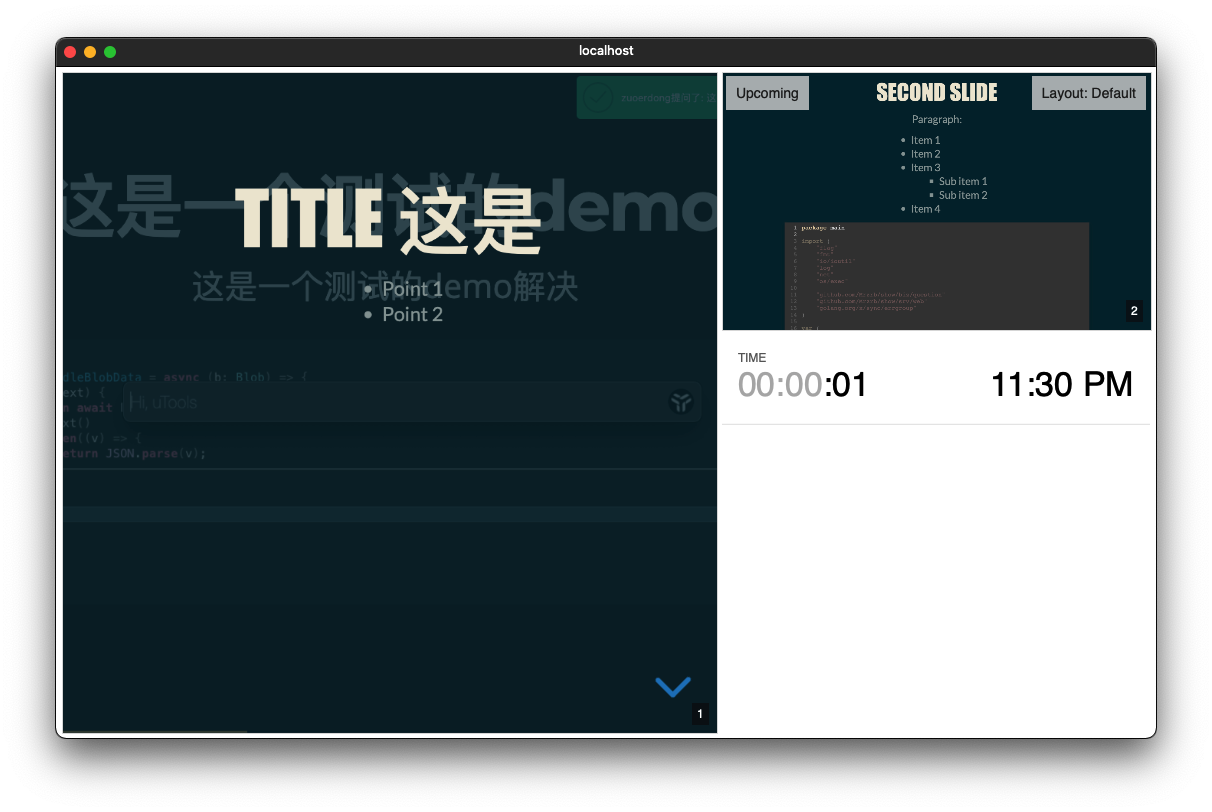
Task: Click the green checkmark notification icon
Action: tap(598, 97)
